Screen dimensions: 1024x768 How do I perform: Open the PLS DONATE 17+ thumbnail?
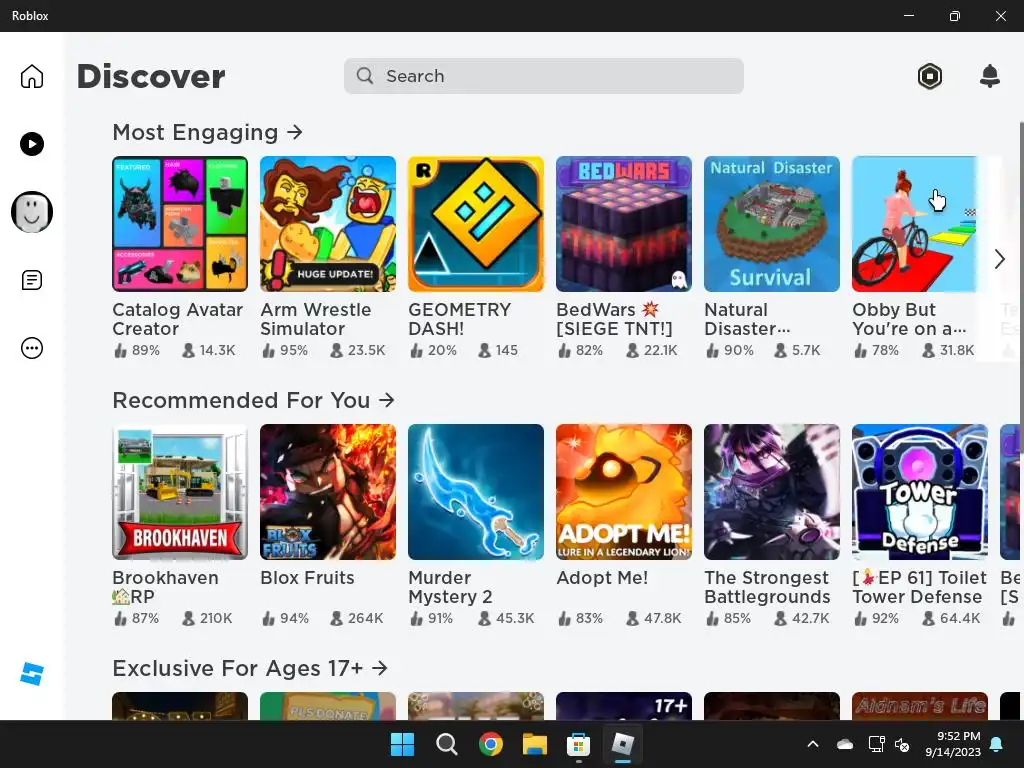(x=328, y=706)
